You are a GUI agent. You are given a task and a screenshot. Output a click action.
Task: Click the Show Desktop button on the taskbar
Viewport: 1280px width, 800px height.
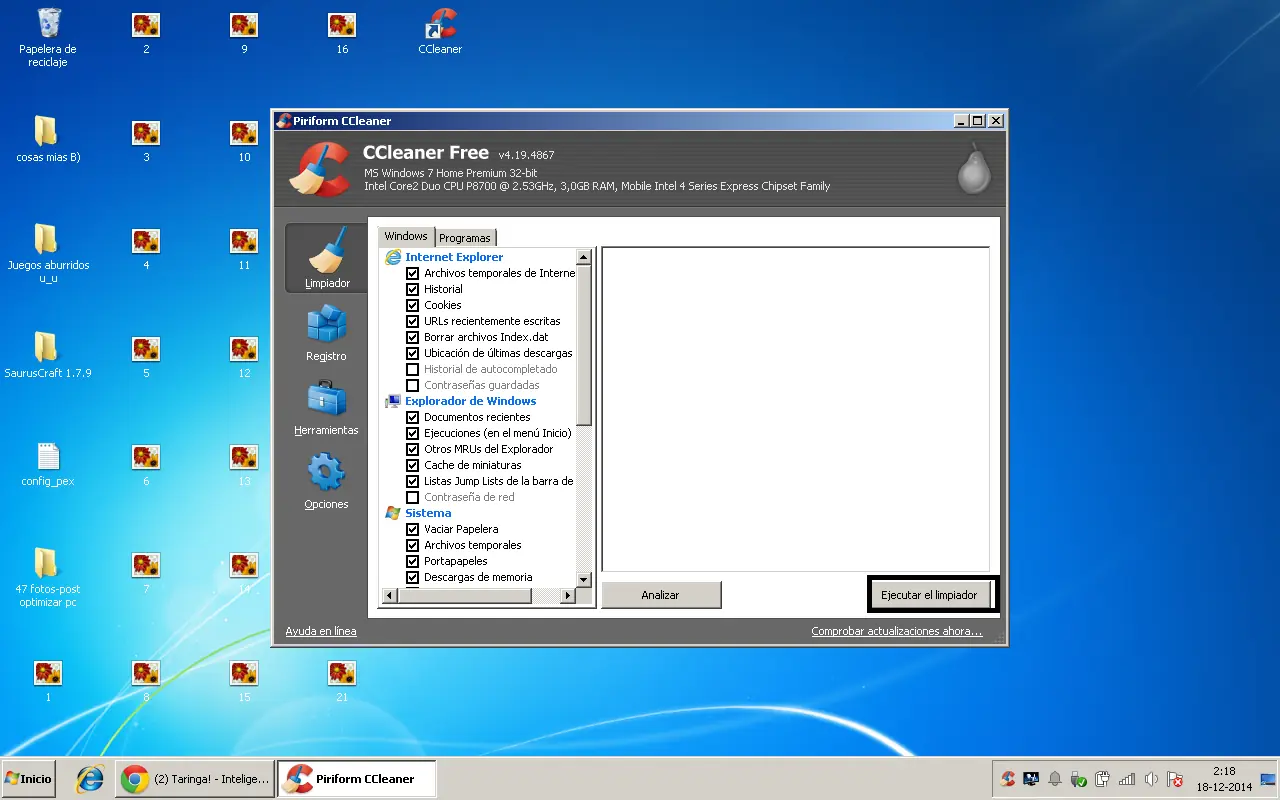pyautogui.click(x=1269, y=779)
